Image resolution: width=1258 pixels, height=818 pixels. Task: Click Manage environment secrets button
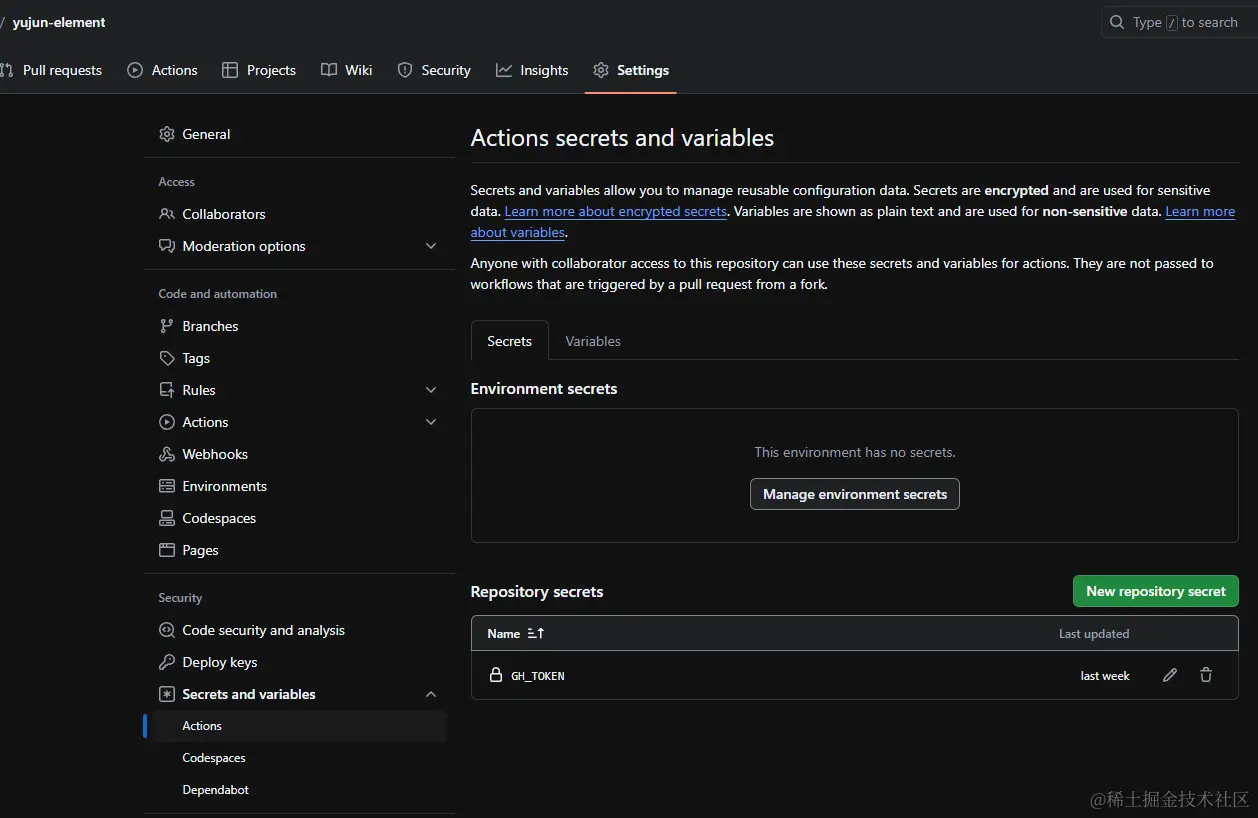854,494
